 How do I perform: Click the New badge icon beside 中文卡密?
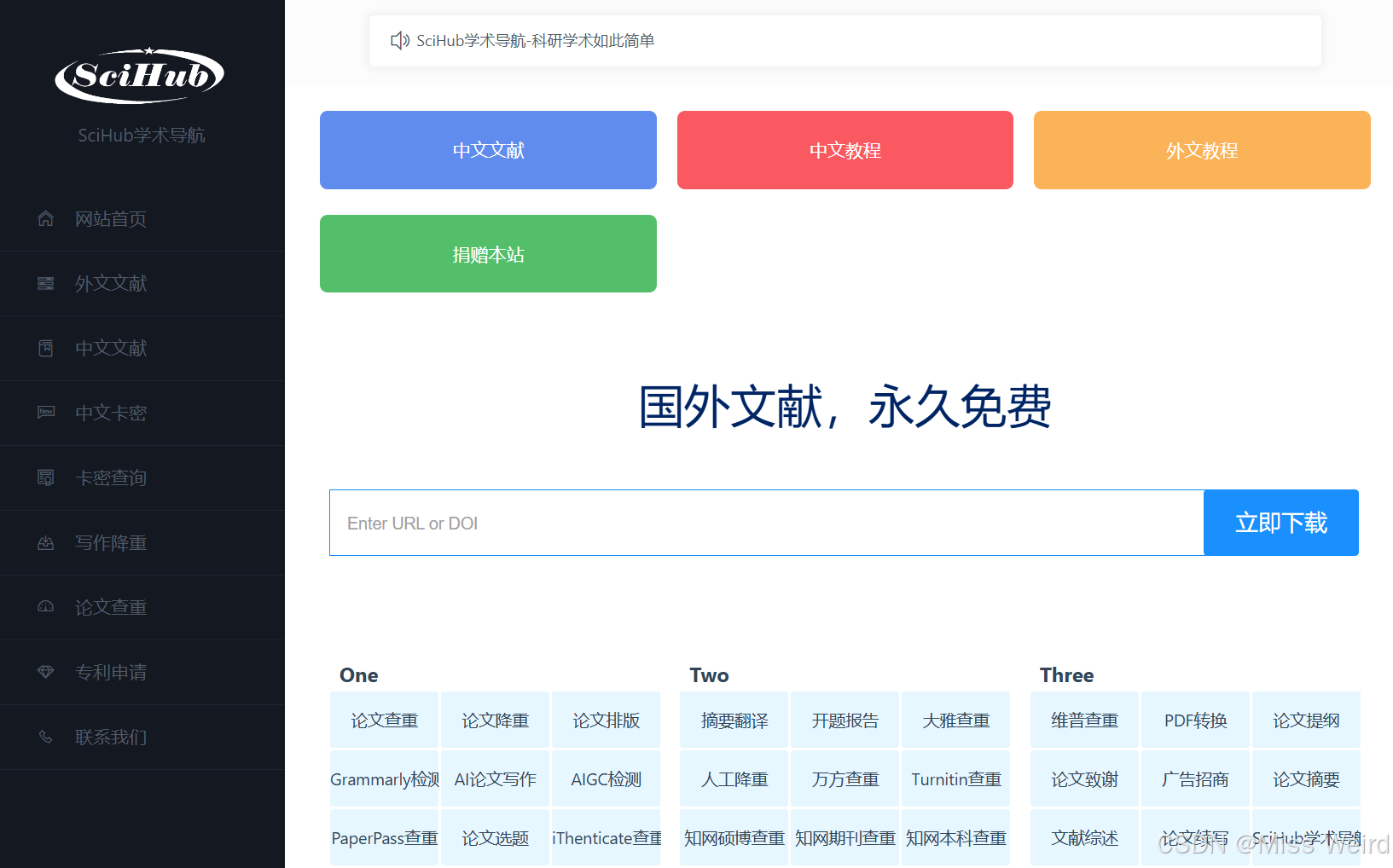(46, 413)
